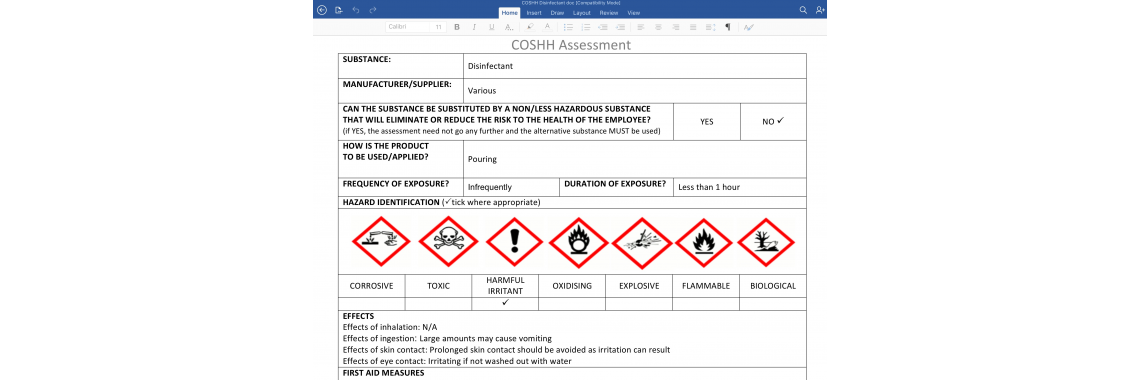Align text to the left

pyautogui.click(x=641, y=27)
